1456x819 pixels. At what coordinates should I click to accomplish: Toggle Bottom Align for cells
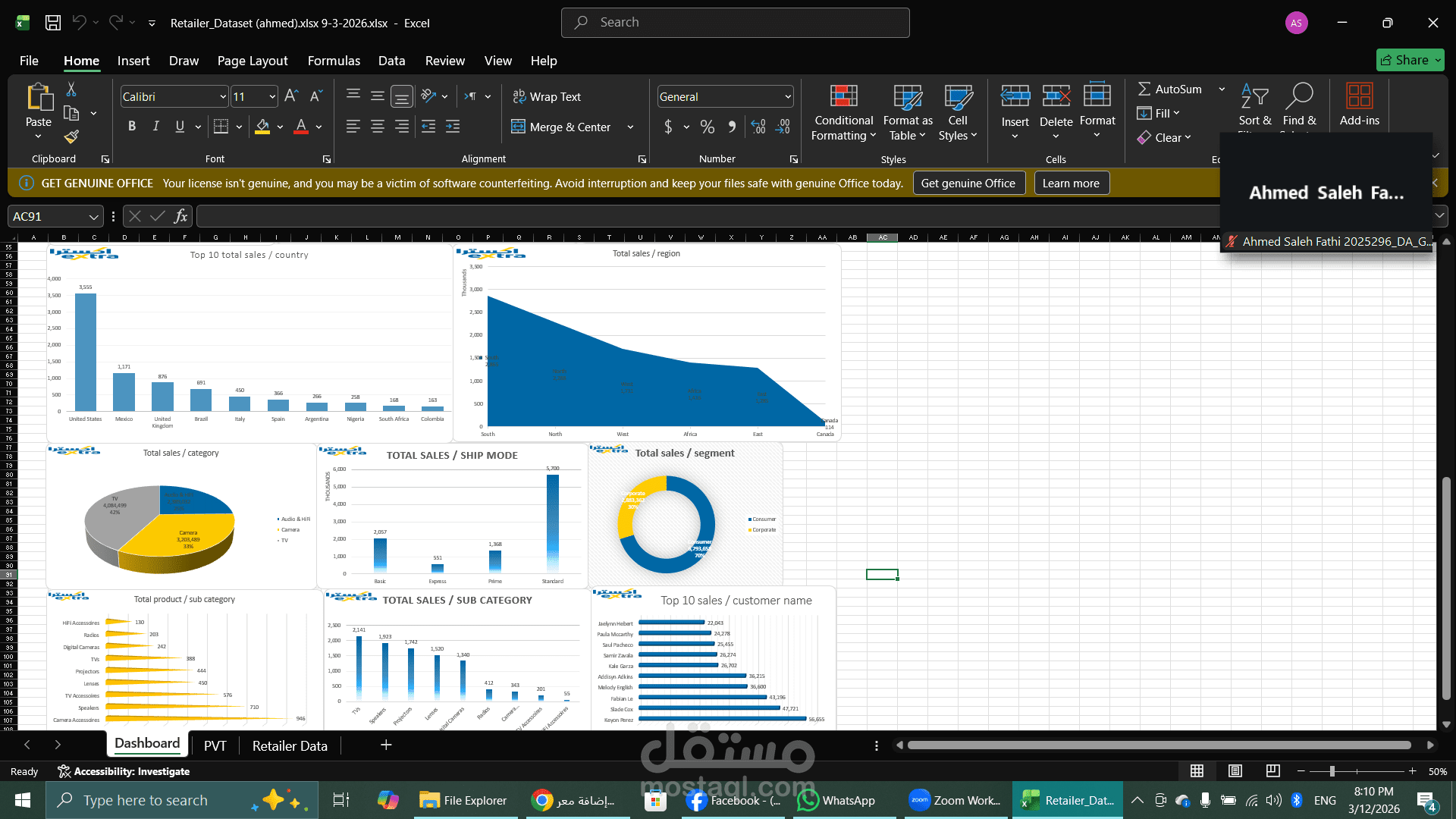pos(402,96)
